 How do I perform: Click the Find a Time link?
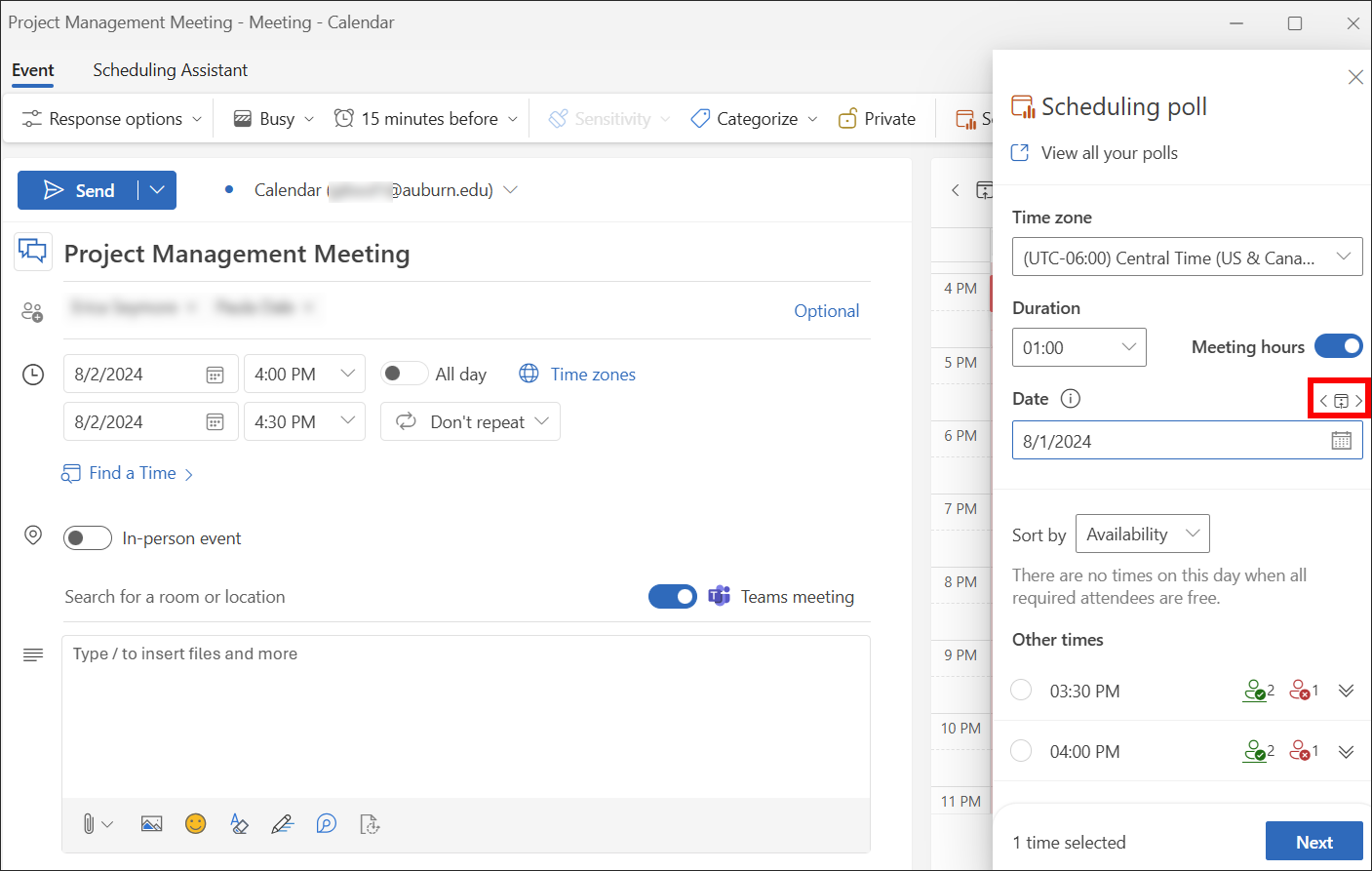click(x=127, y=473)
